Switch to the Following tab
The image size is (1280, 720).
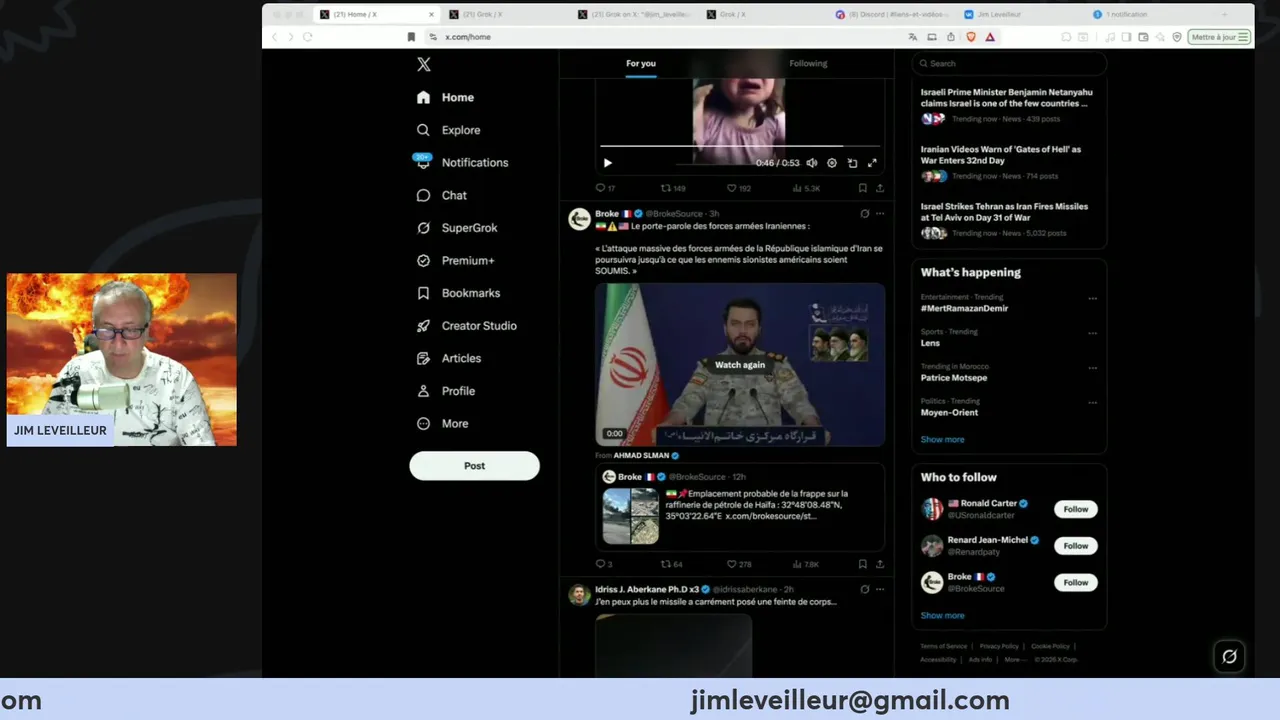[808, 64]
